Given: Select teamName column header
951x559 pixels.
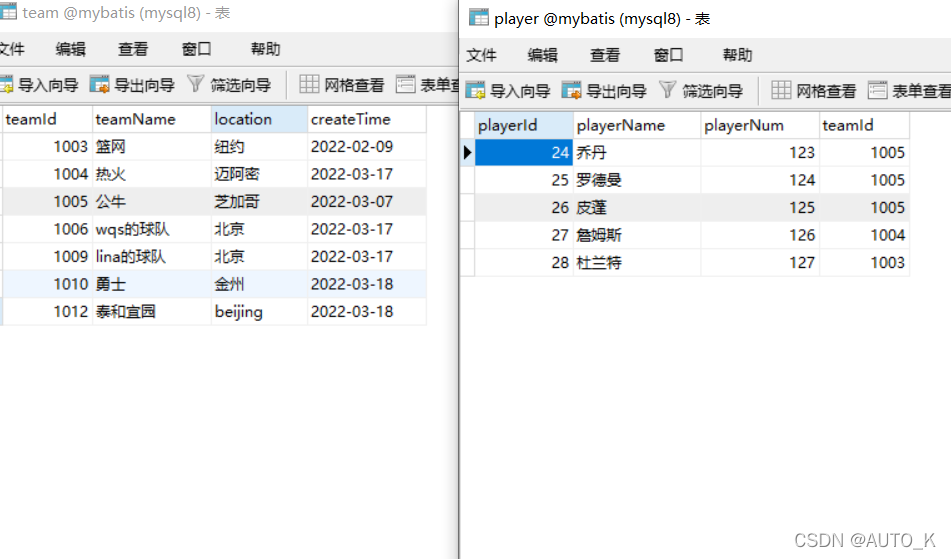Looking at the screenshot, I should (152, 119).
